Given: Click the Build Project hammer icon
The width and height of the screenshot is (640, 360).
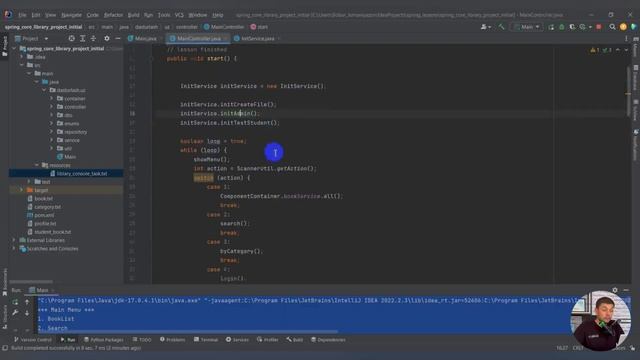Looking at the screenshot, I should pyautogui.click(x=501, y=27).
